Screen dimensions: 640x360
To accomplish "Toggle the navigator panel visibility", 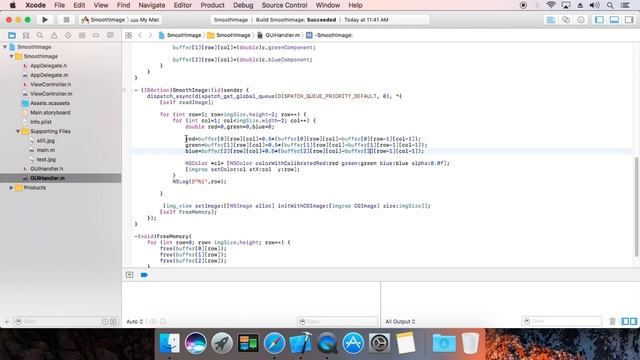I will (599, 20).
